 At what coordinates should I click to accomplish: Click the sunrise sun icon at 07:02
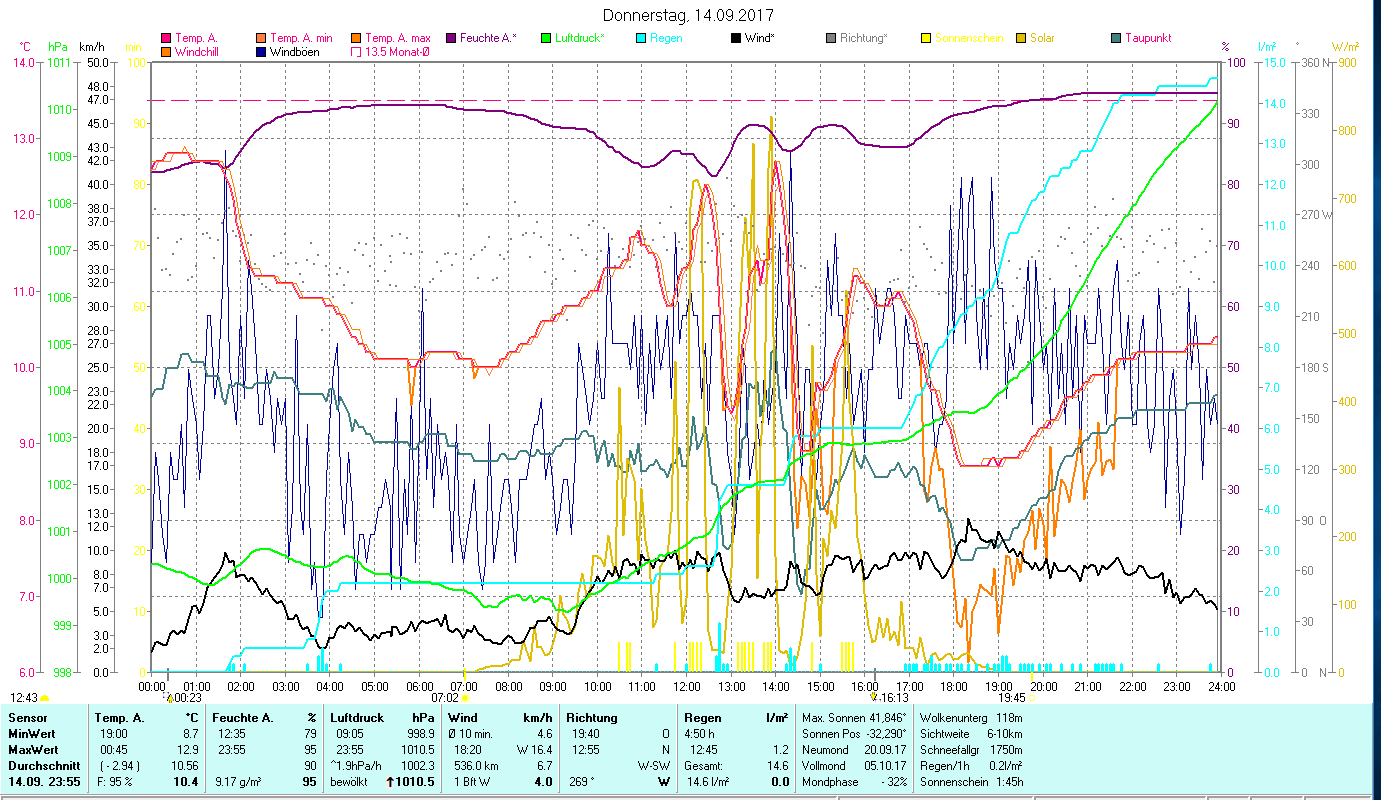click(465, 698)
